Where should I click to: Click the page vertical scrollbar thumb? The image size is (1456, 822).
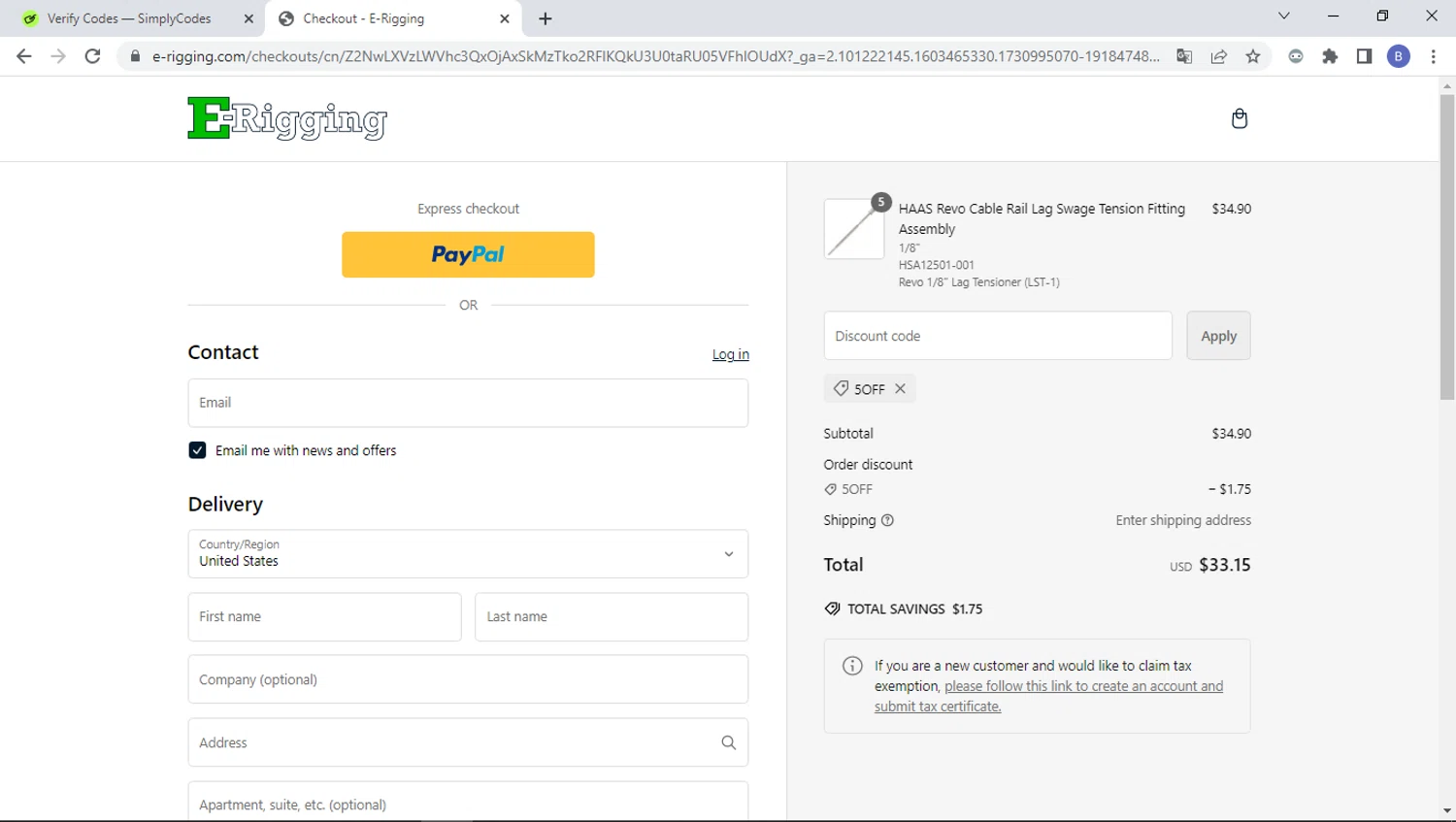(1447, 247)
